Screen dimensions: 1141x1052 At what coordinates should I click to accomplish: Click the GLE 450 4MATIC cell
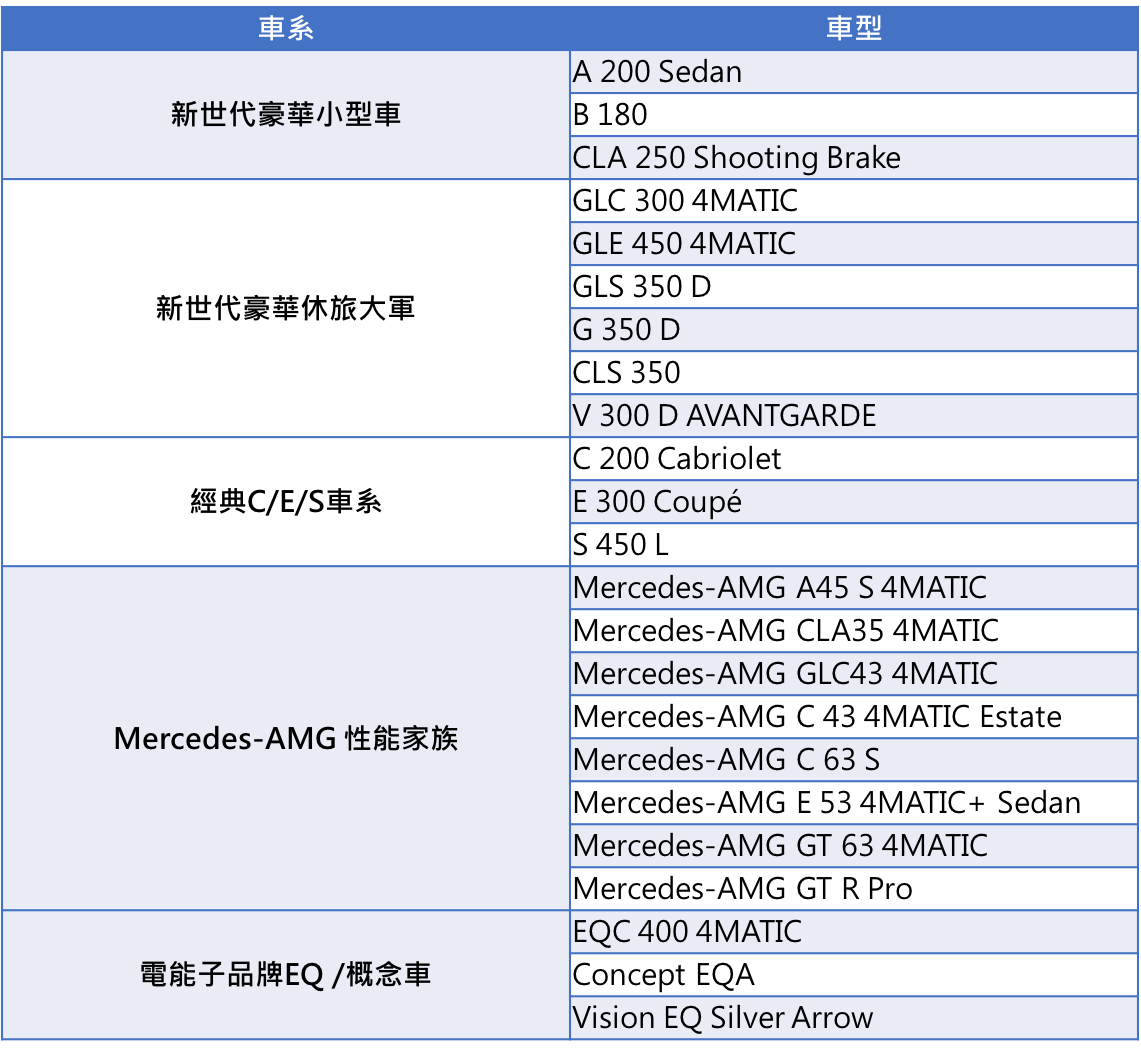pyautogui.click(x=854, y=243)
